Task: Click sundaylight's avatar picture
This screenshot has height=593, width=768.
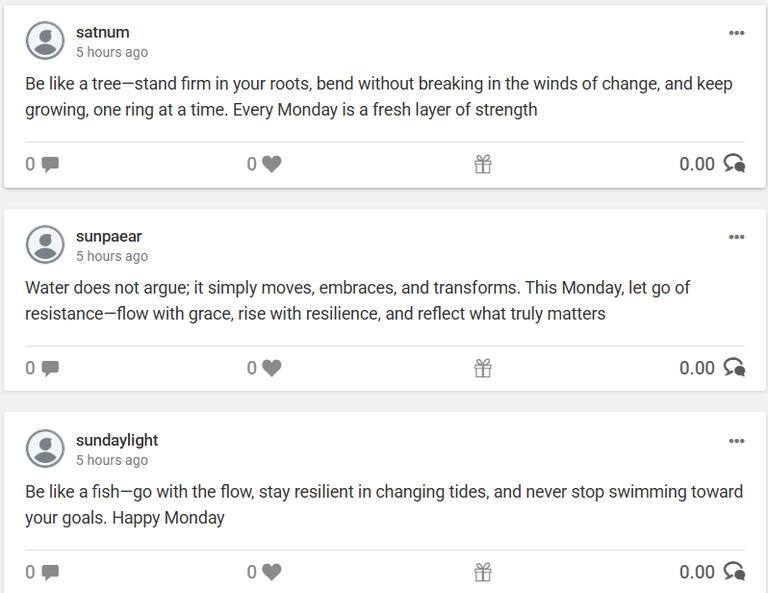Action: click(45, 449)
